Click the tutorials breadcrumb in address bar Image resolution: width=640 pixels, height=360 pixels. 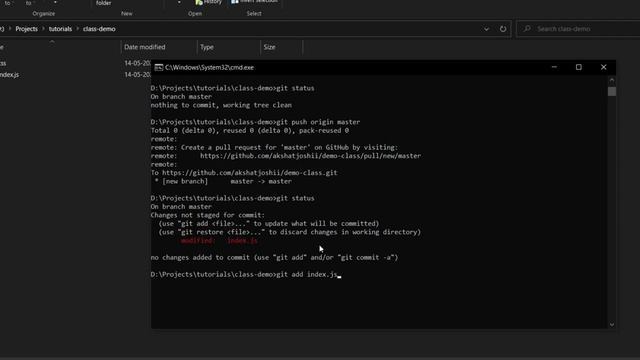click(60, 29)
